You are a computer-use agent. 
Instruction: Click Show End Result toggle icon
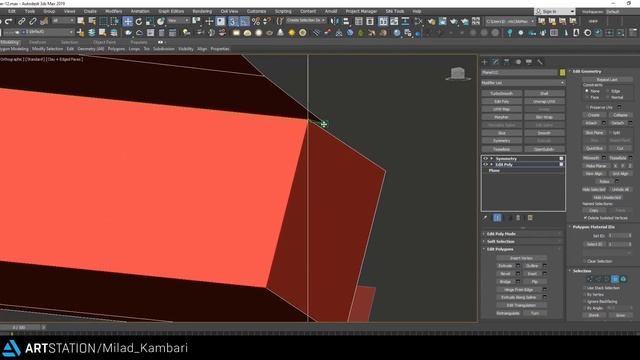click(497, 218)
